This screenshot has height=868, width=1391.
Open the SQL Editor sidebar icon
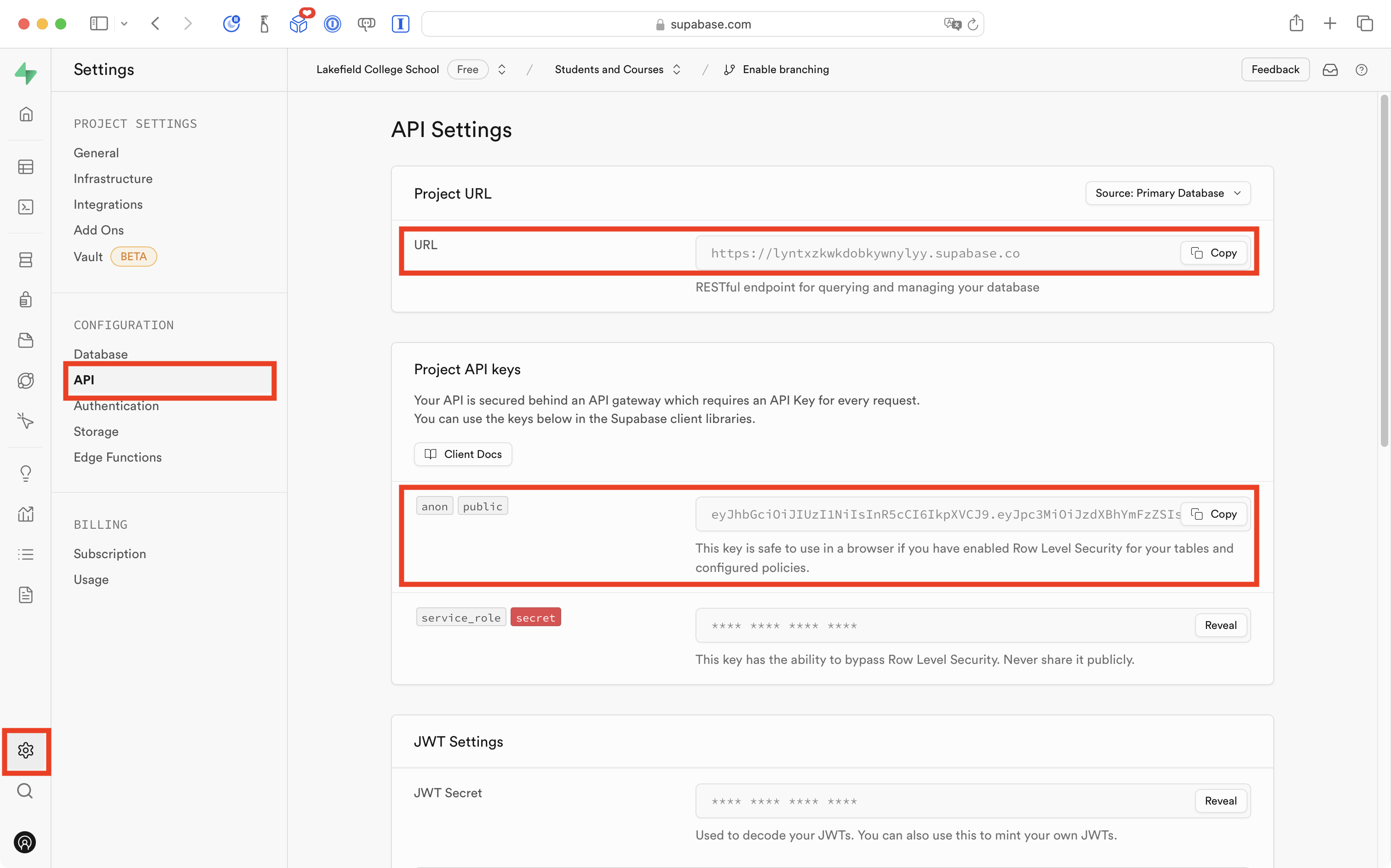click(26, 207)
